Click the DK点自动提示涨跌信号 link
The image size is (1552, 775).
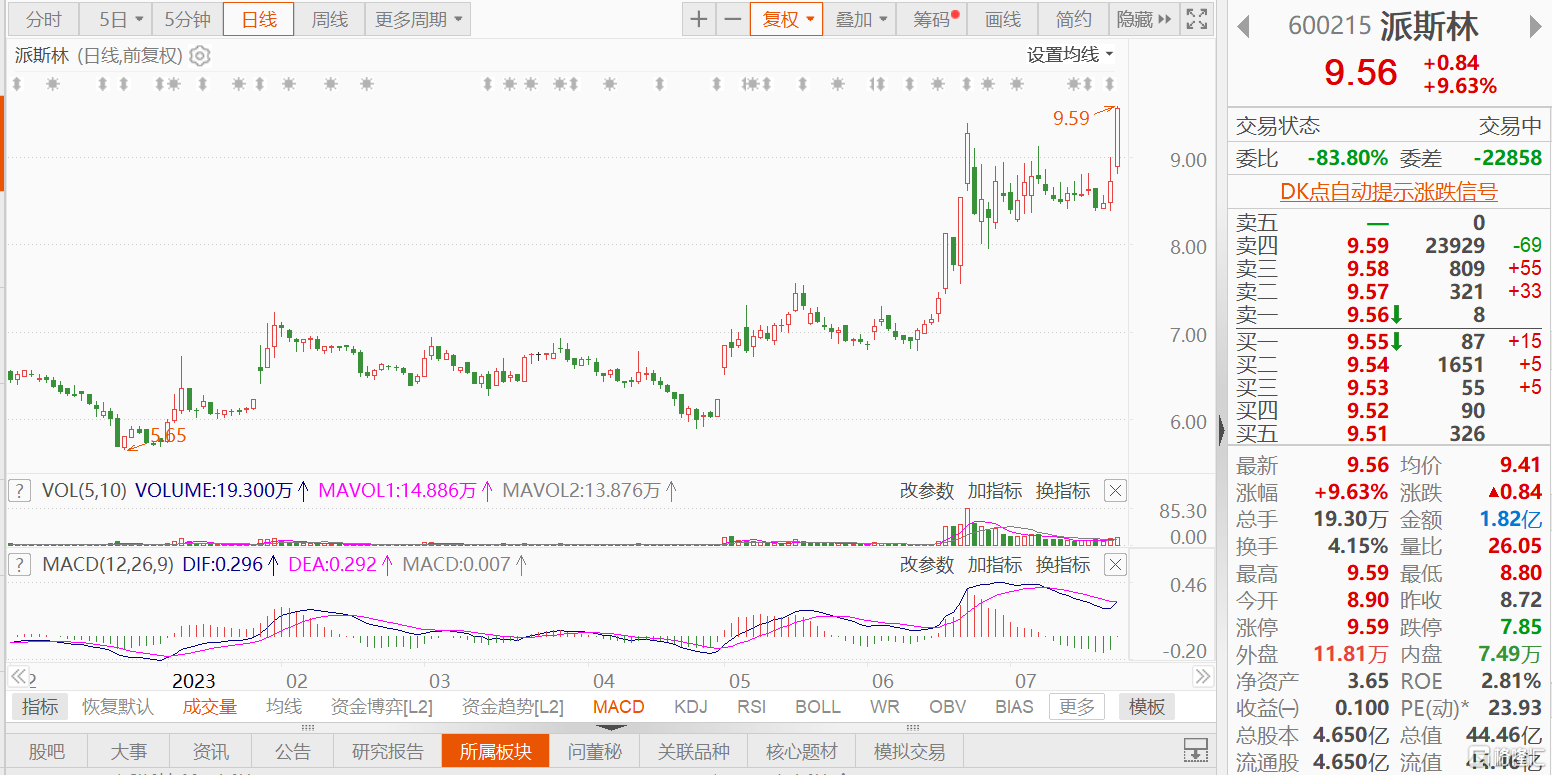(1388, 192)
